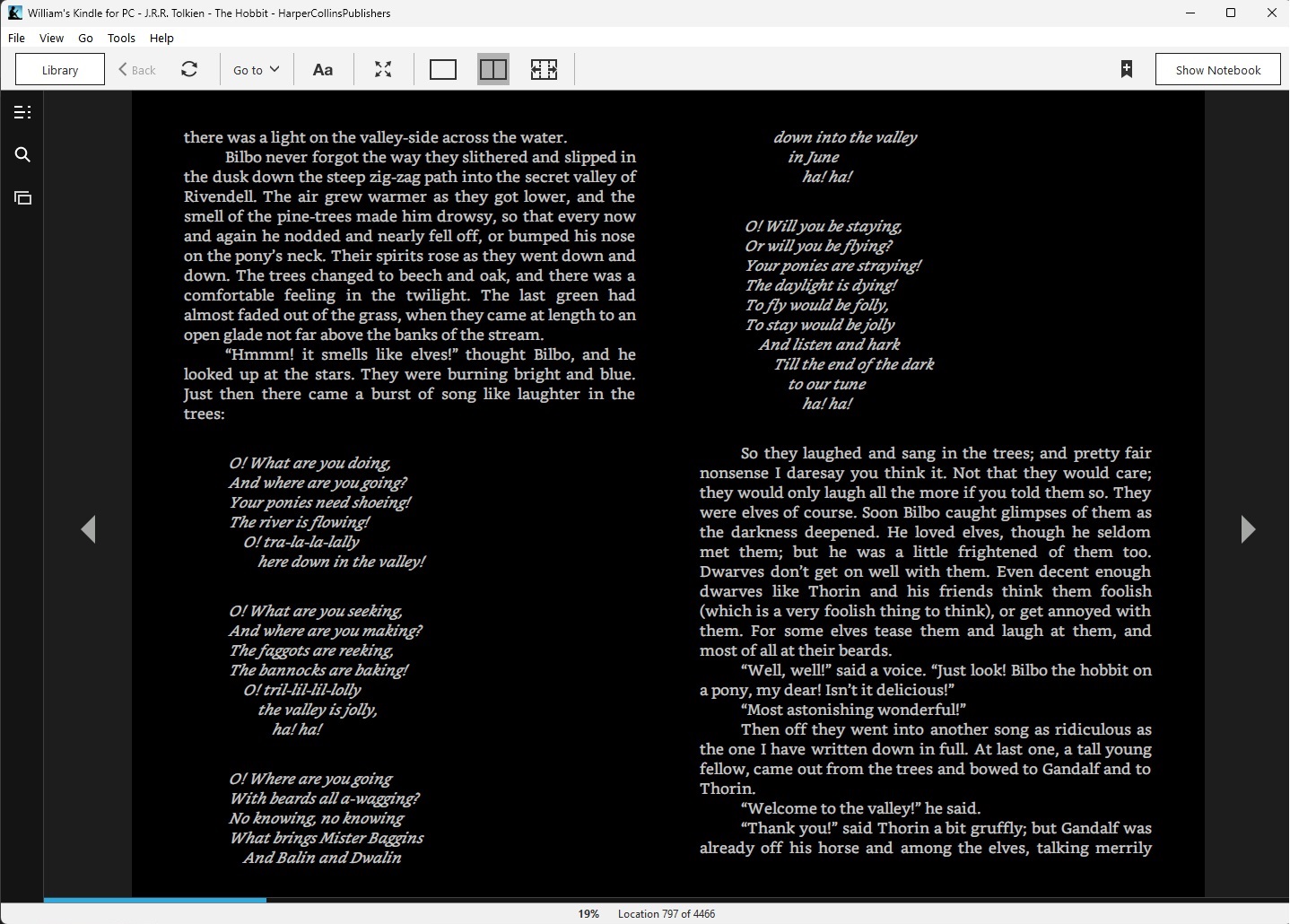The width and height of the screenshot is (1290, 924).
Task: Click the line 'O! Will you be staying,'
Action: coord(824,226)
